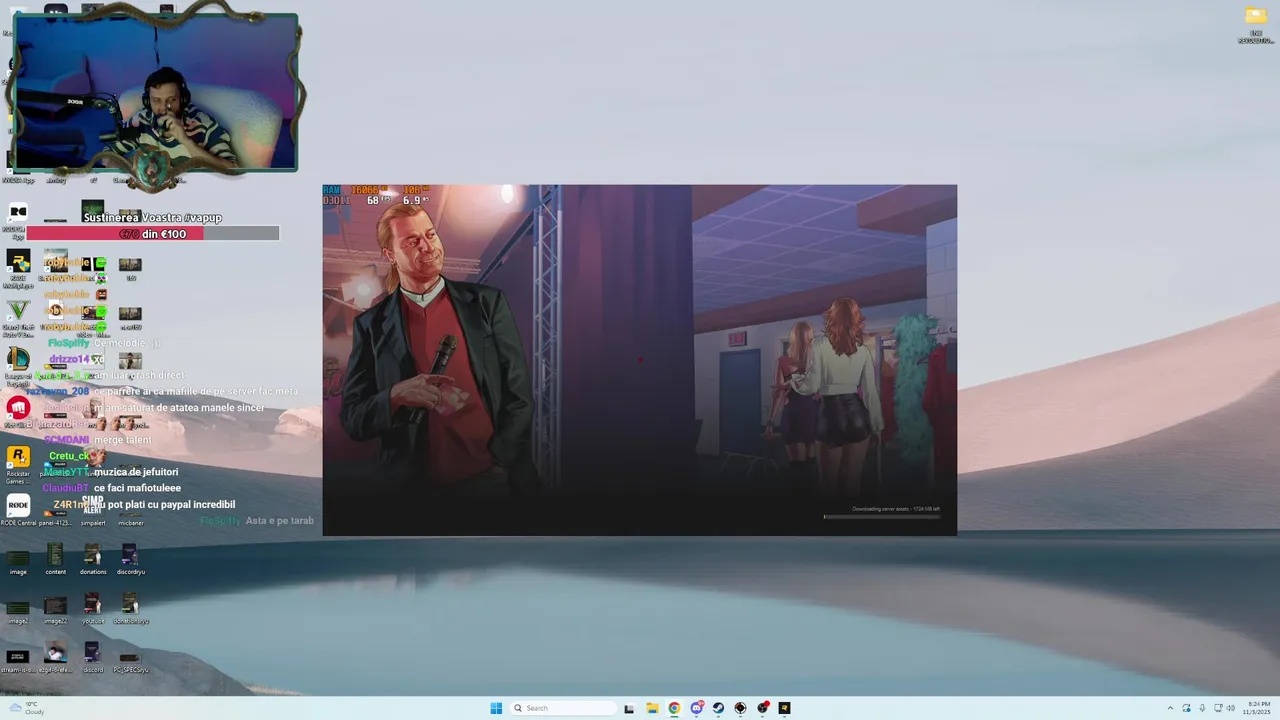
Task: Select the Grand Theft Auto V desktop icon
Action: coord(18,317)
